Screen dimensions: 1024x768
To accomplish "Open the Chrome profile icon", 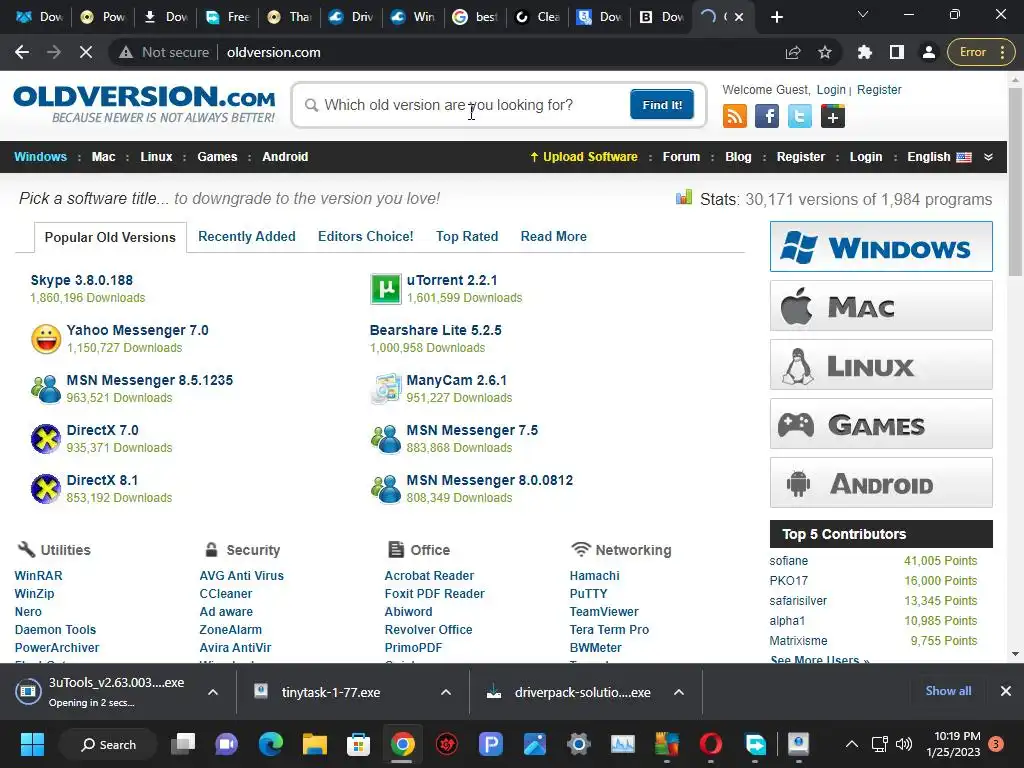I will [929, 52].
